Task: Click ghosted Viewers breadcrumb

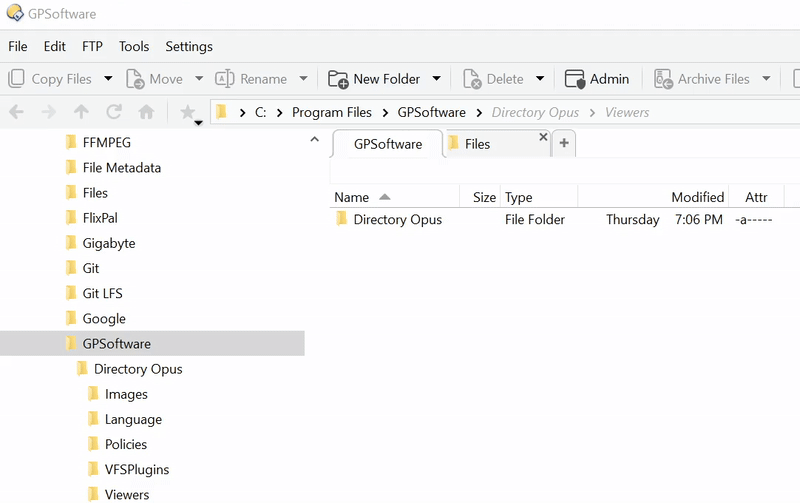Action: [627, 112]
